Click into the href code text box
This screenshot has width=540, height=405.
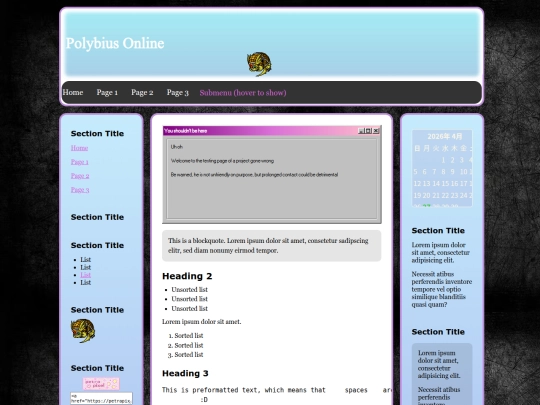point(101,398)
